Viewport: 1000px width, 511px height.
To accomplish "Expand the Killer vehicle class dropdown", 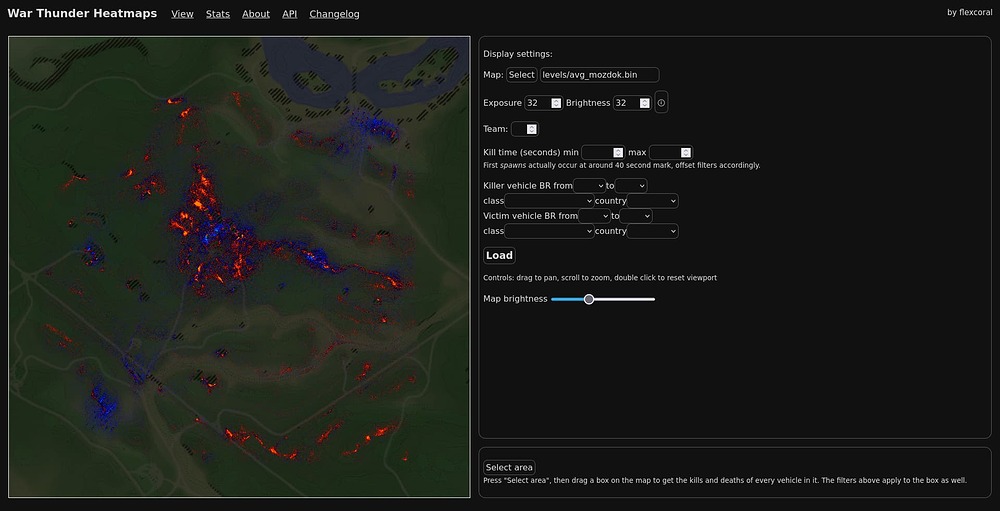I will [x=550, y=201].
